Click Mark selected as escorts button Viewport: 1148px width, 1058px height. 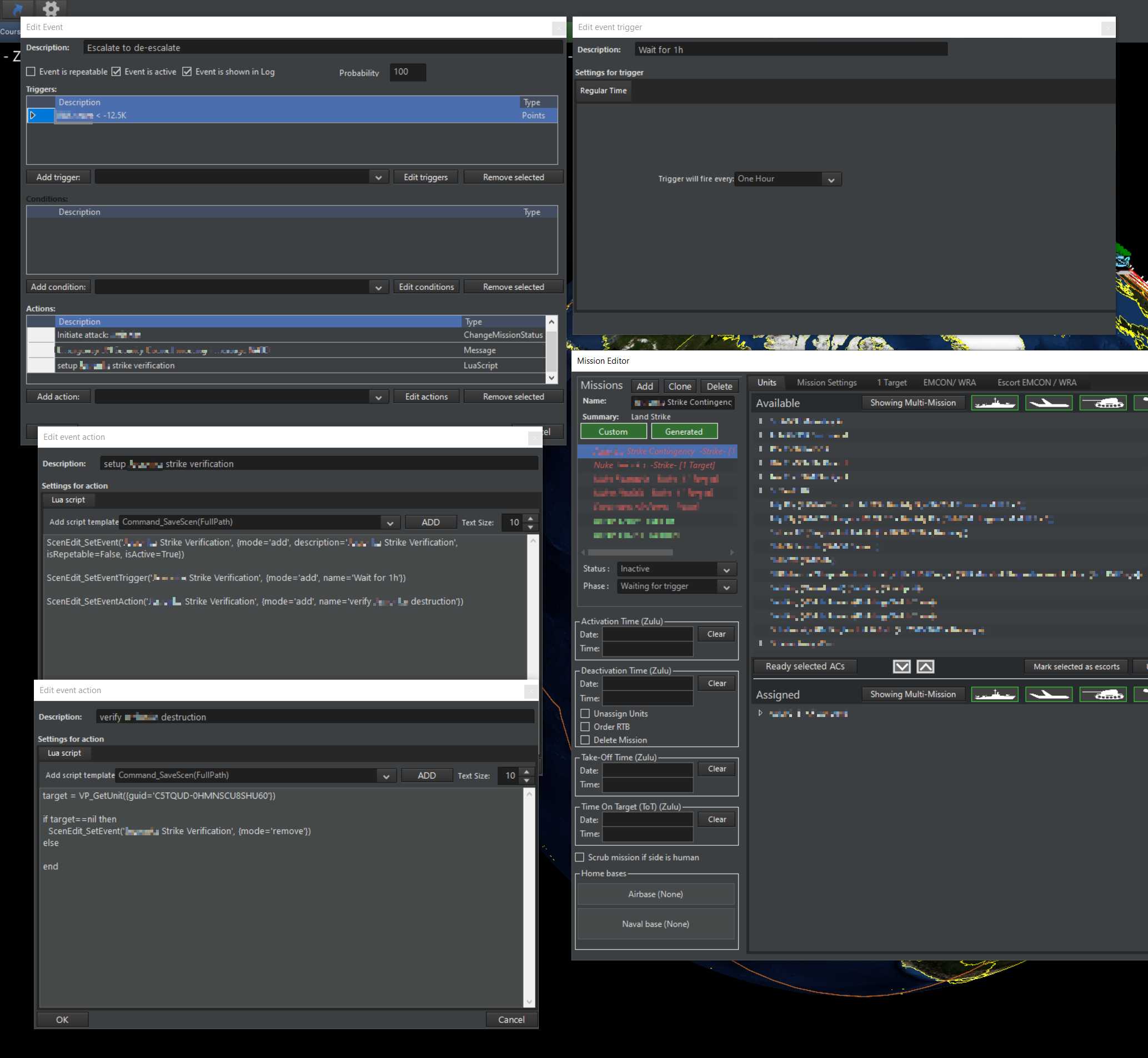1075,666
